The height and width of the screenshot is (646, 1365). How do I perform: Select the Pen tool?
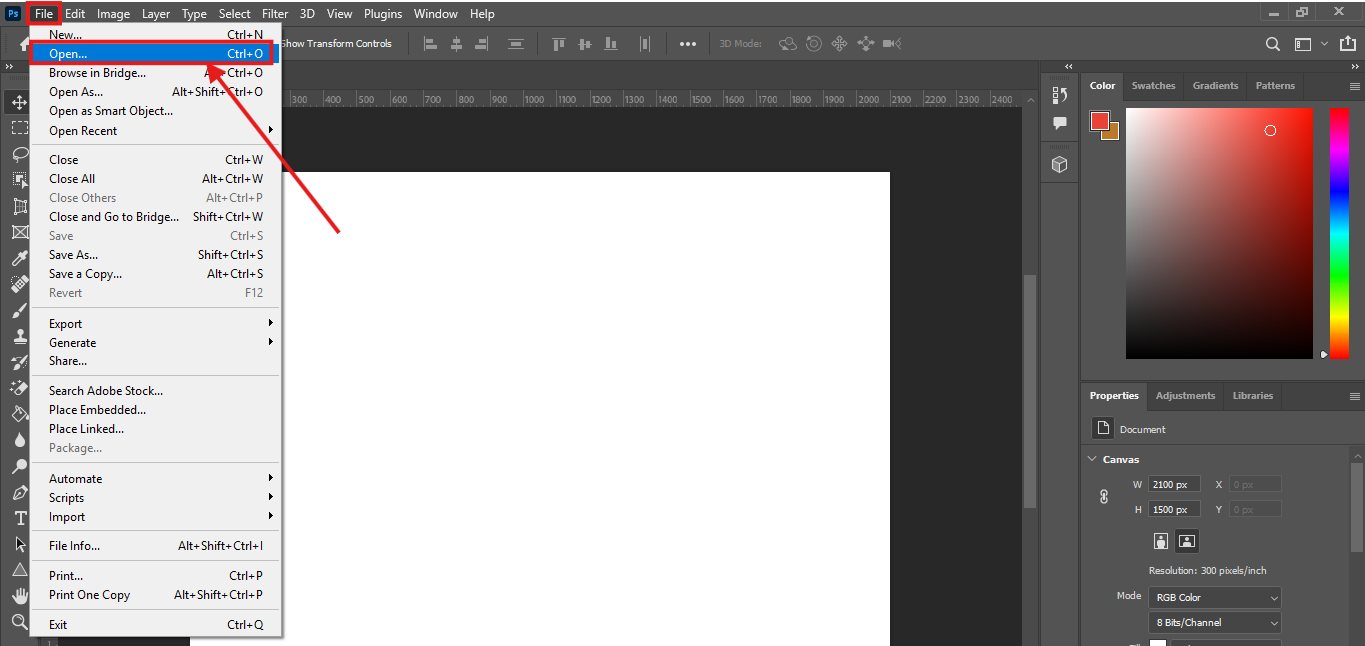pos(19,492)
